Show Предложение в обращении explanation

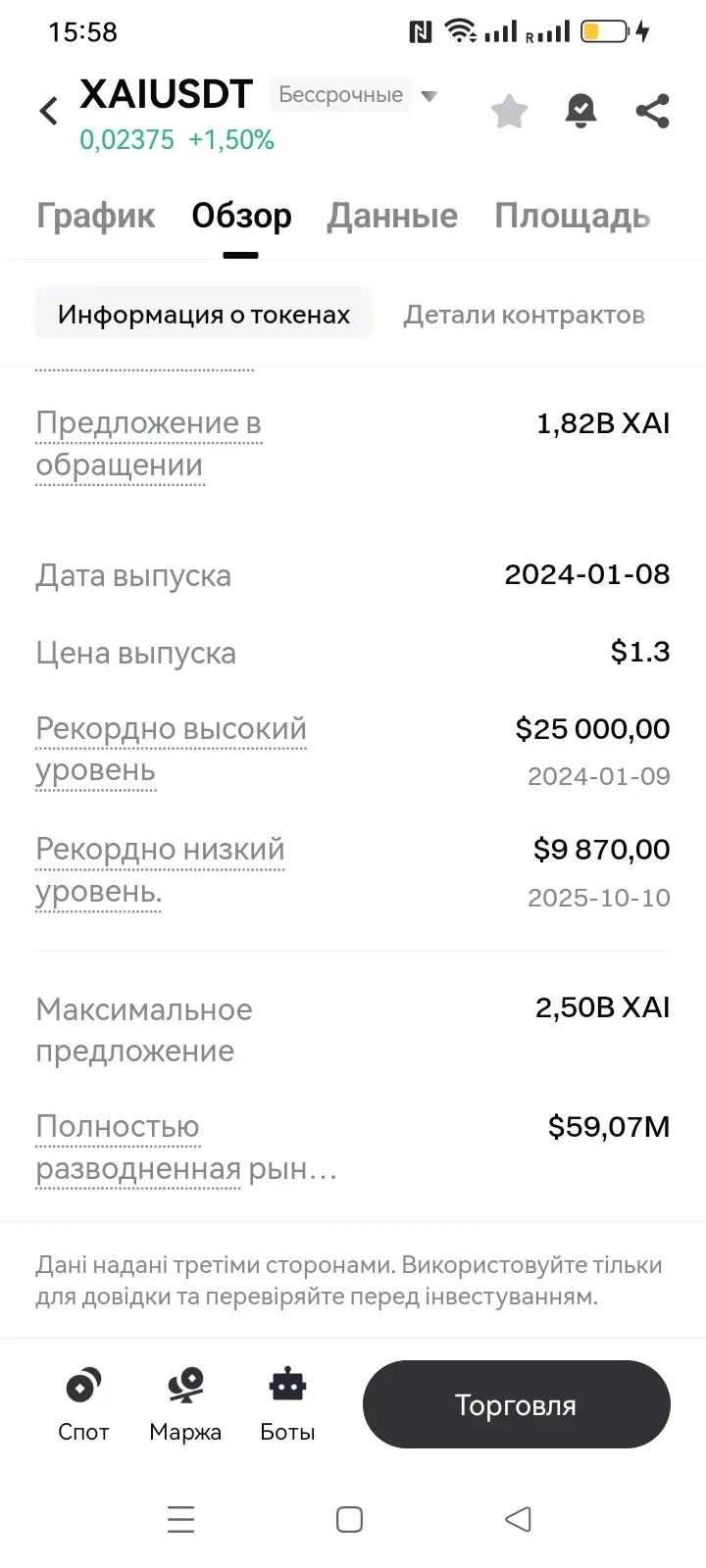(x=149, y=444)
